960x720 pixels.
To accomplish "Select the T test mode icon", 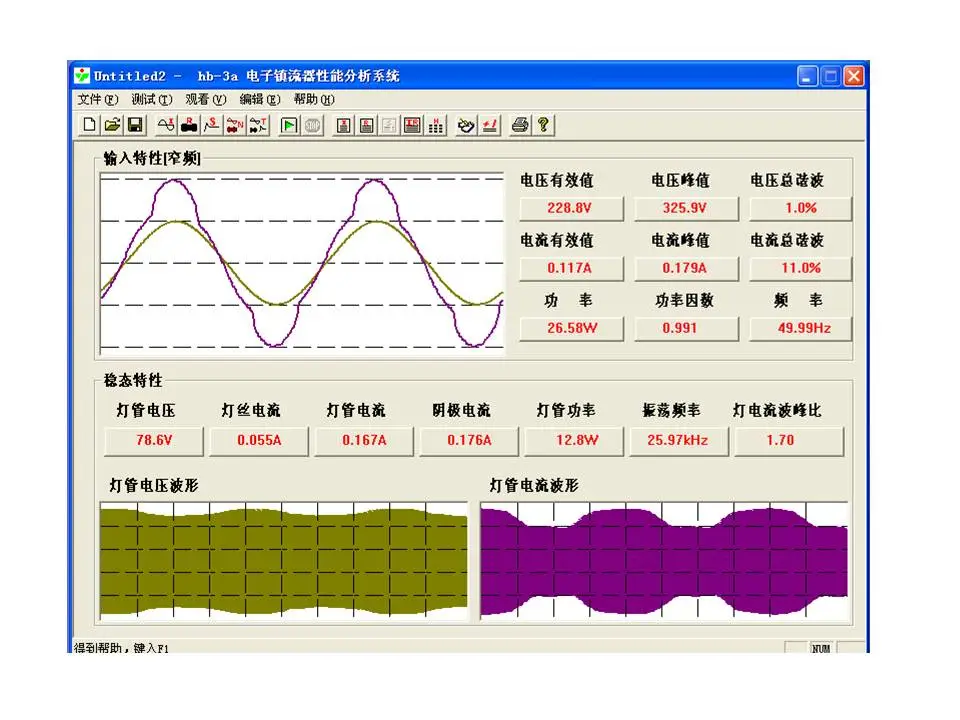I will point(258,125).
